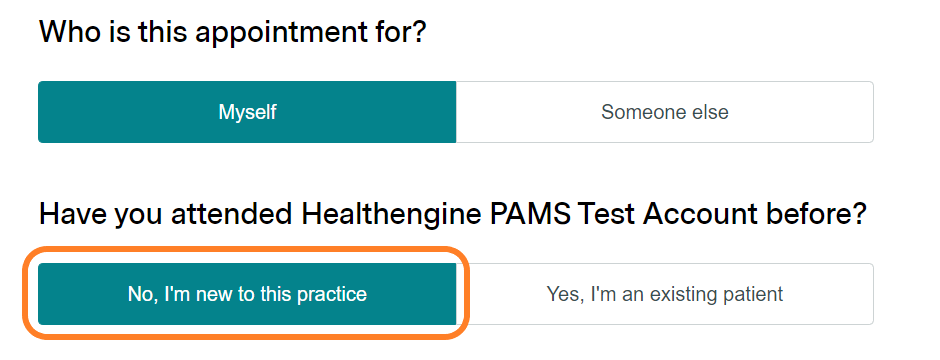
Task: Tap the Yes, I'm an existing patient text
Action: (x=665, y=294)
